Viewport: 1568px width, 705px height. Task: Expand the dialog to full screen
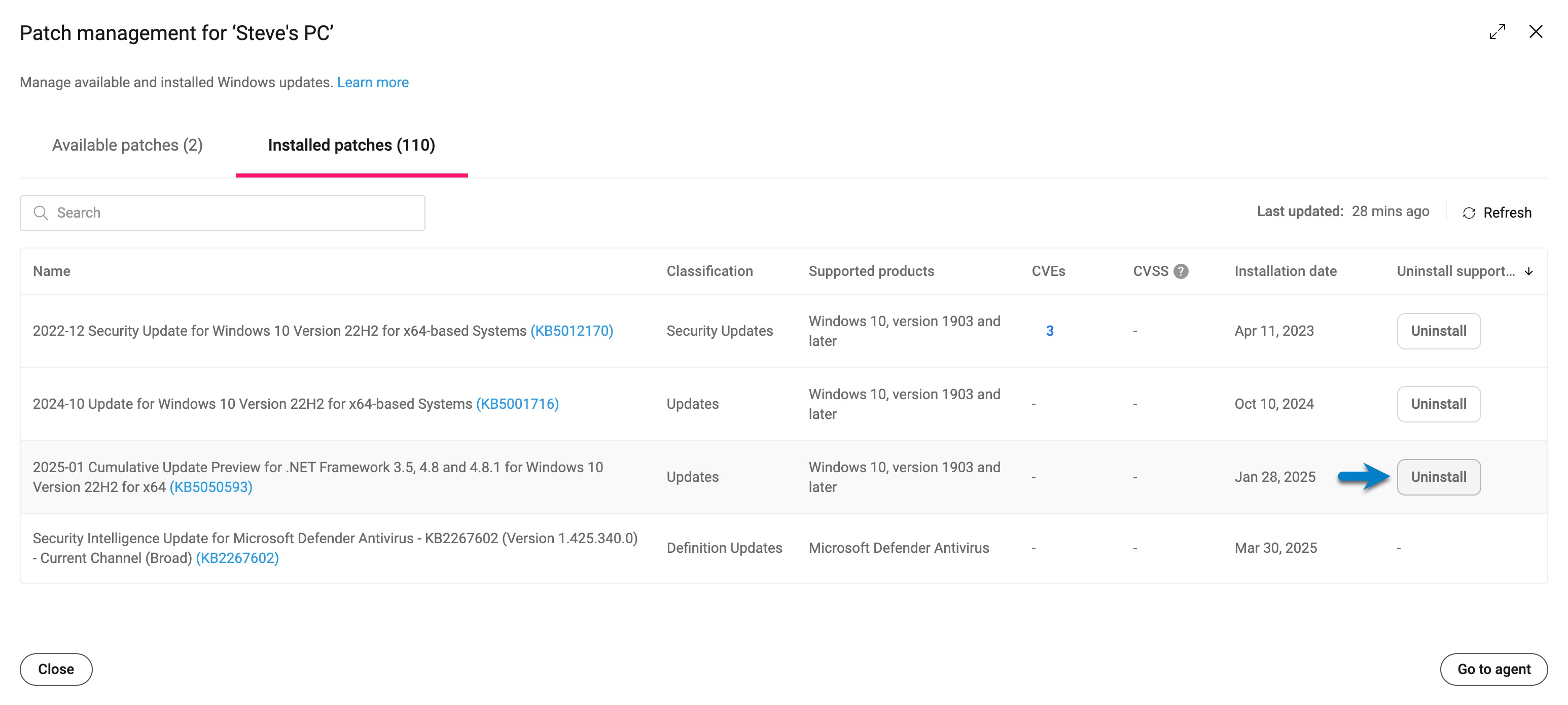point(1497,31)
